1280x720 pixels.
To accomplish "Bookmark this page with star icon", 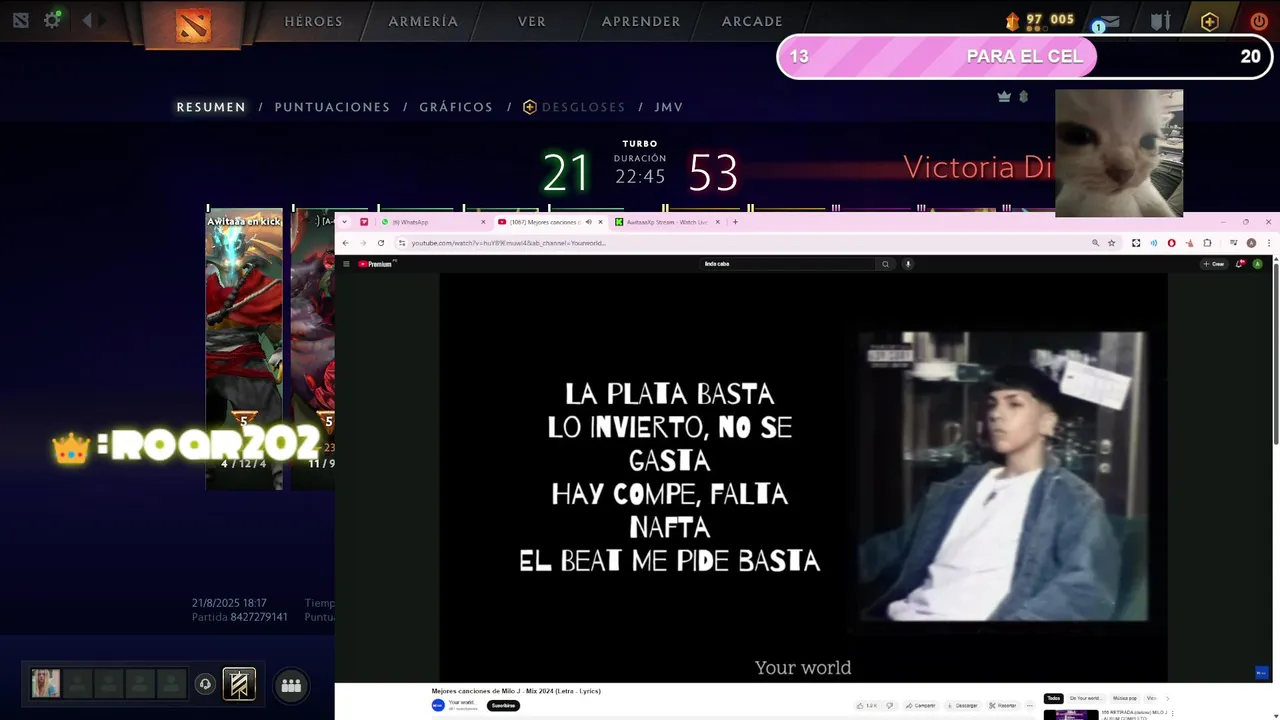I will point(1112,243).
